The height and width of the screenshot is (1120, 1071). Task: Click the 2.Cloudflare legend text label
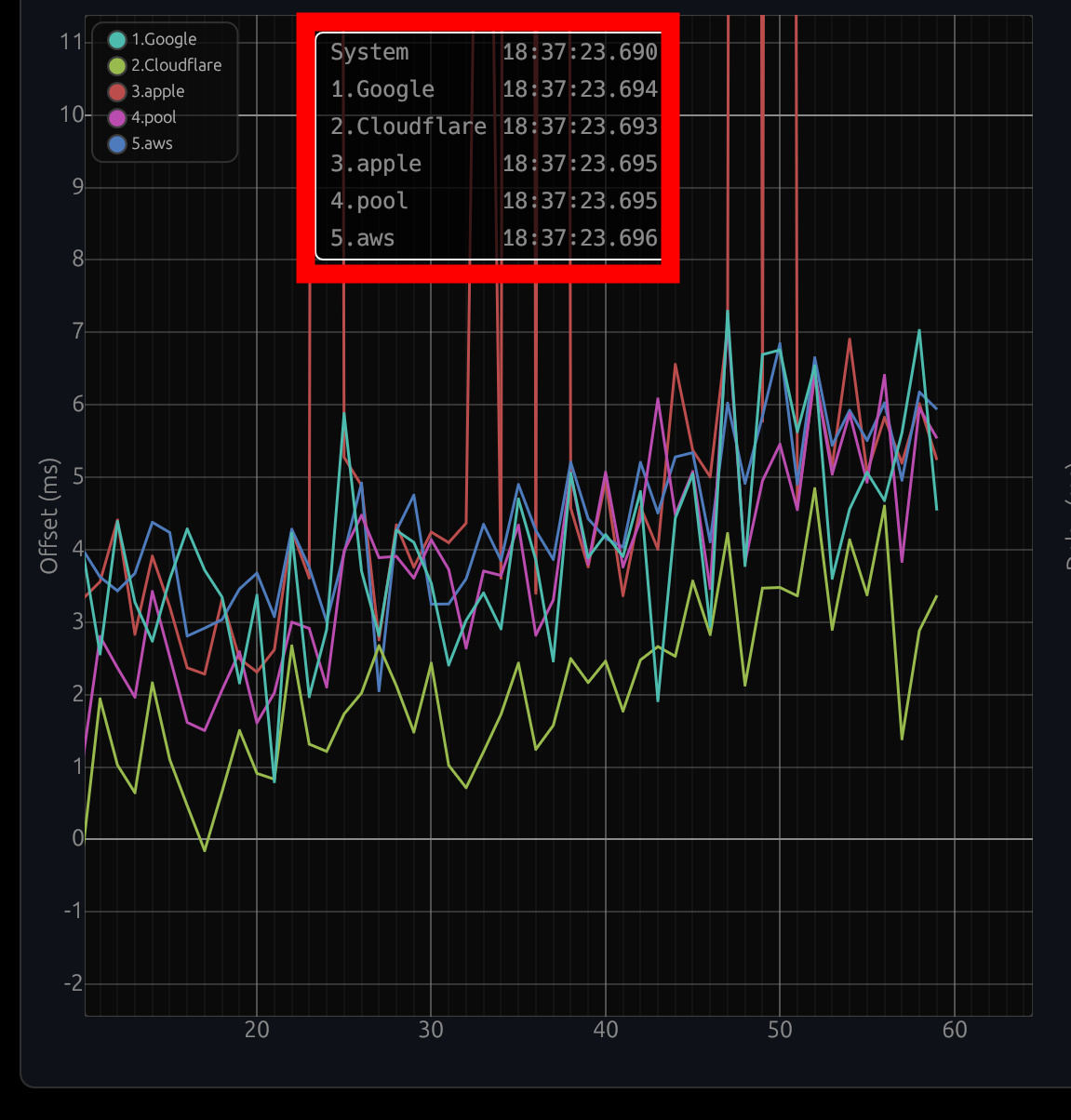pyautogui.click(x=176, y=65)
